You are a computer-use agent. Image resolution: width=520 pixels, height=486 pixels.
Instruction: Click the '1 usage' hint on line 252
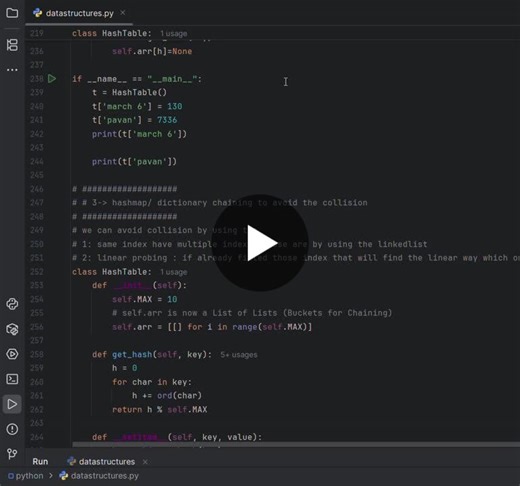pyautogui.click(x=174, y=272)
